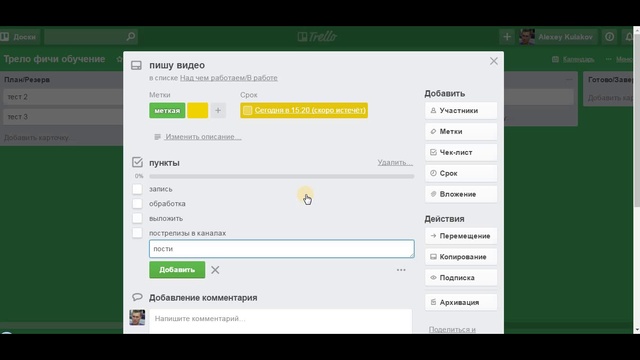Click the plus button to add label

click(218, 111)
